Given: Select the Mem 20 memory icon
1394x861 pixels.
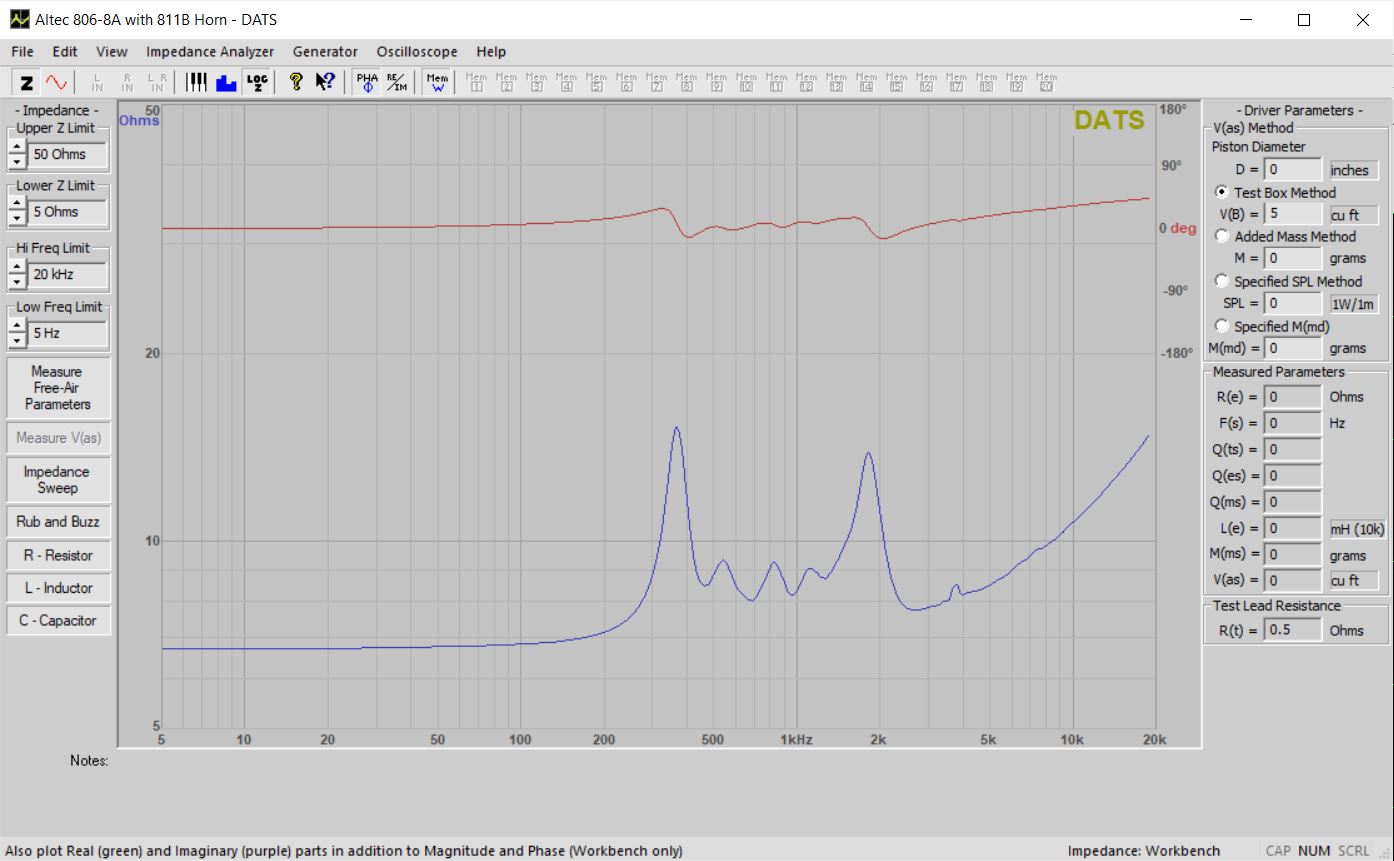Looking at the screenshot, I should (1046, 82).
